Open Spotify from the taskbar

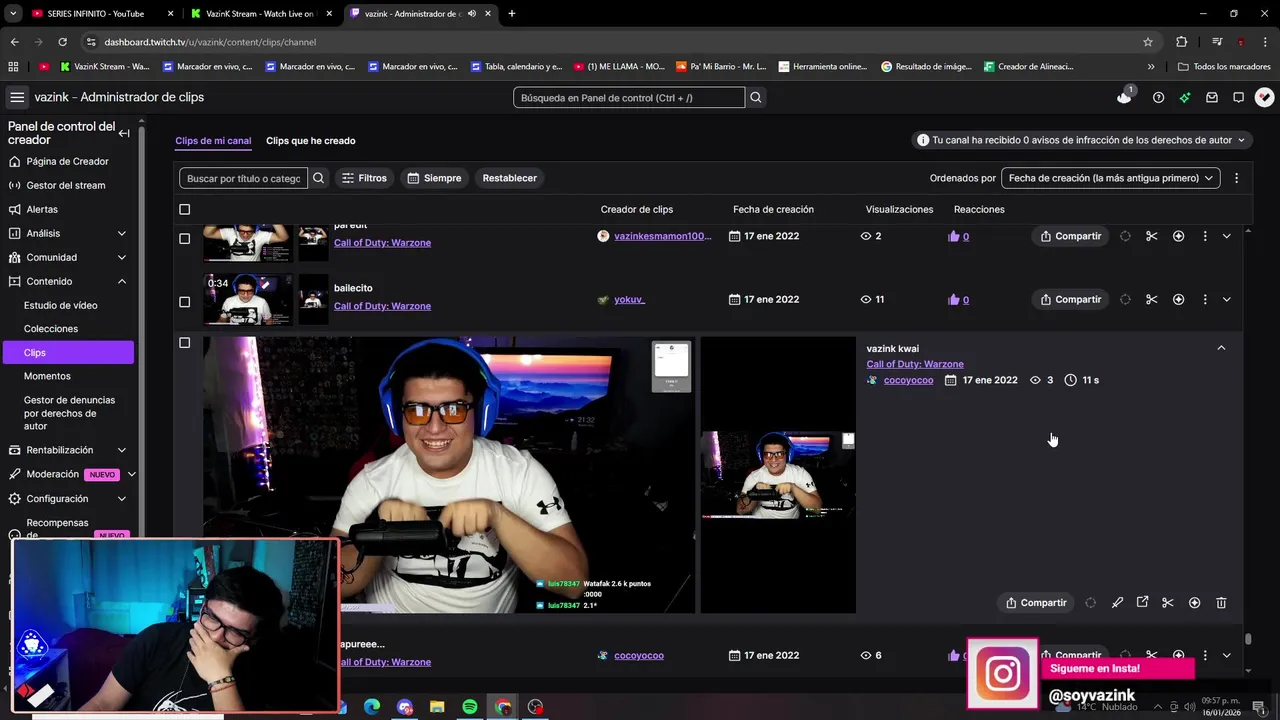tap(470, 707)
